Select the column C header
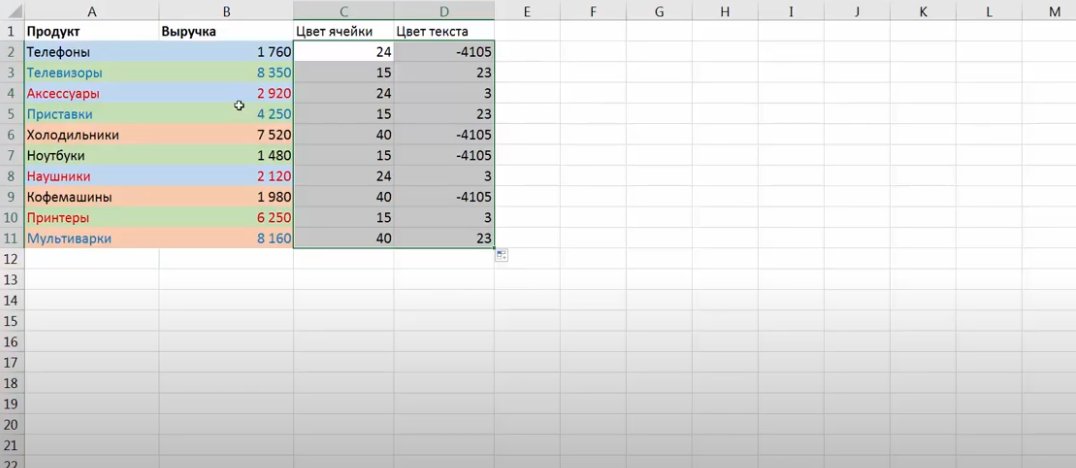Image resolution: width=1076 pixels, height=468 pixels. click(343, 11)
